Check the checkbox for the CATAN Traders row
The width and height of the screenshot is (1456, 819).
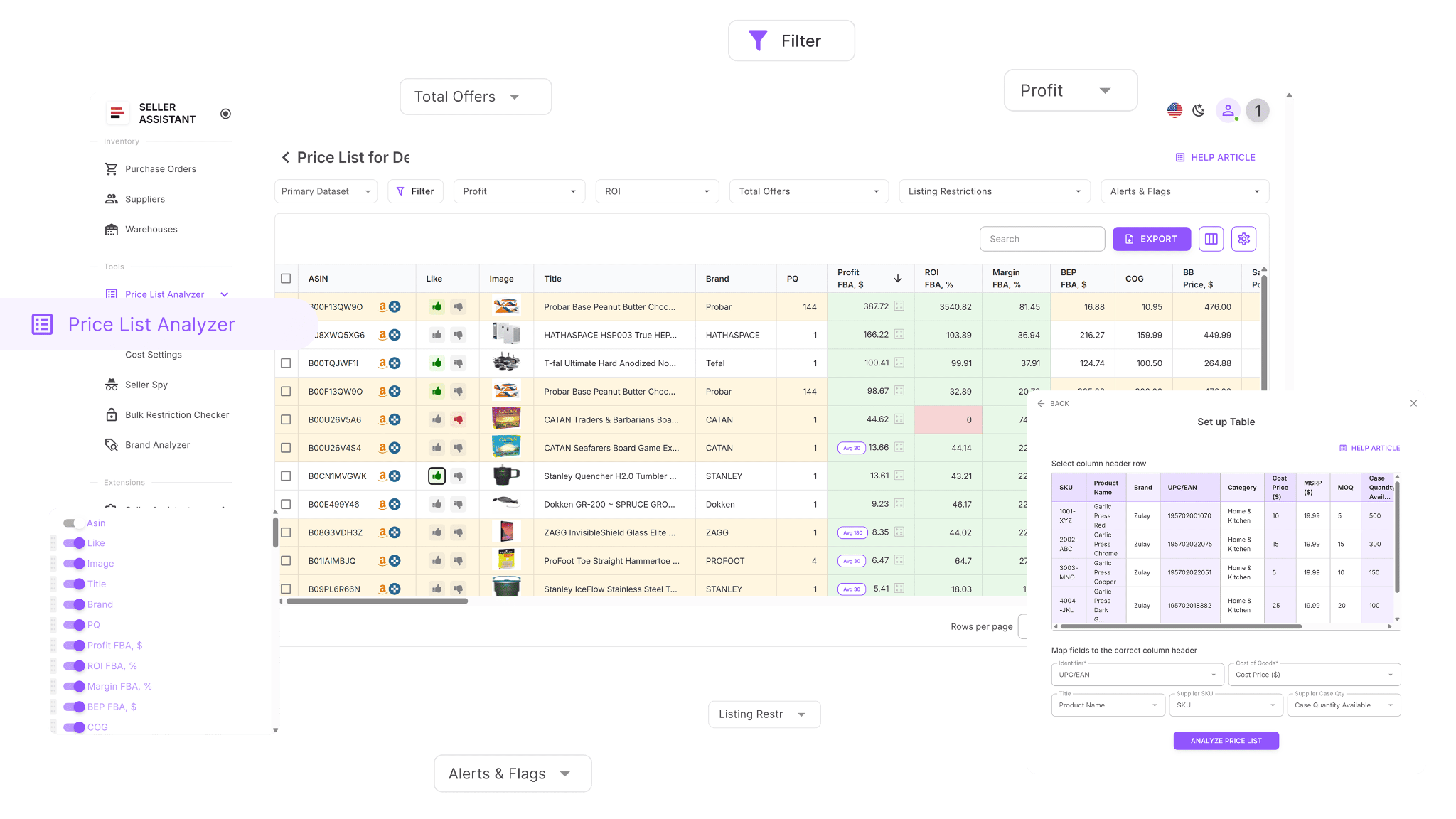click(x=287, y=419)
